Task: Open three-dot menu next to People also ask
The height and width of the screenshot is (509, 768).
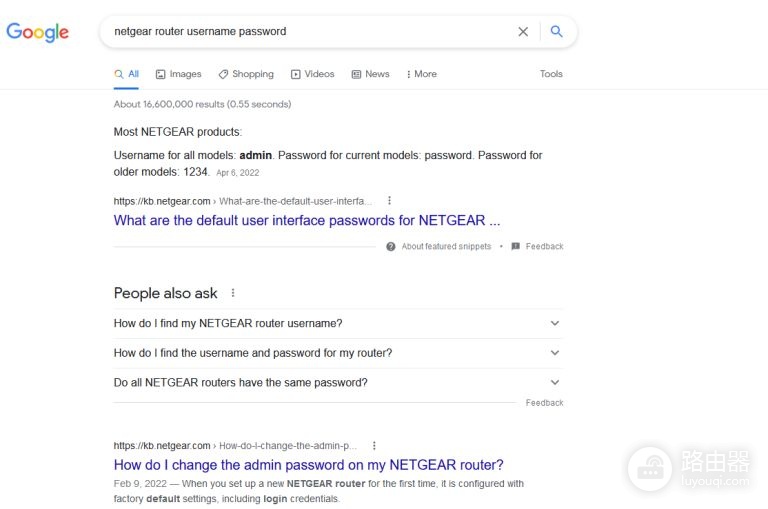Action: pyautogui.click(x=233, y=293)
